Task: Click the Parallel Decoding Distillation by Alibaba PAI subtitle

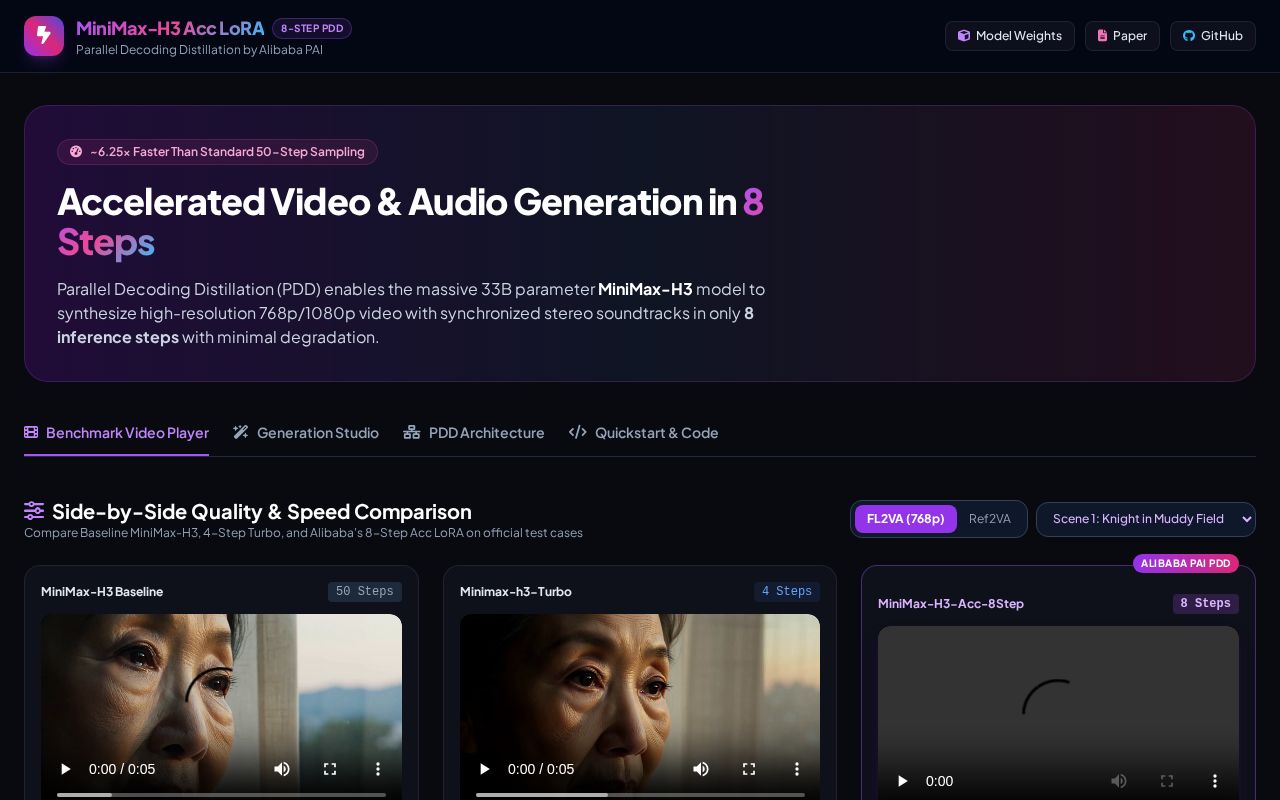Action: pyautogui.click(x=199, y=50)
